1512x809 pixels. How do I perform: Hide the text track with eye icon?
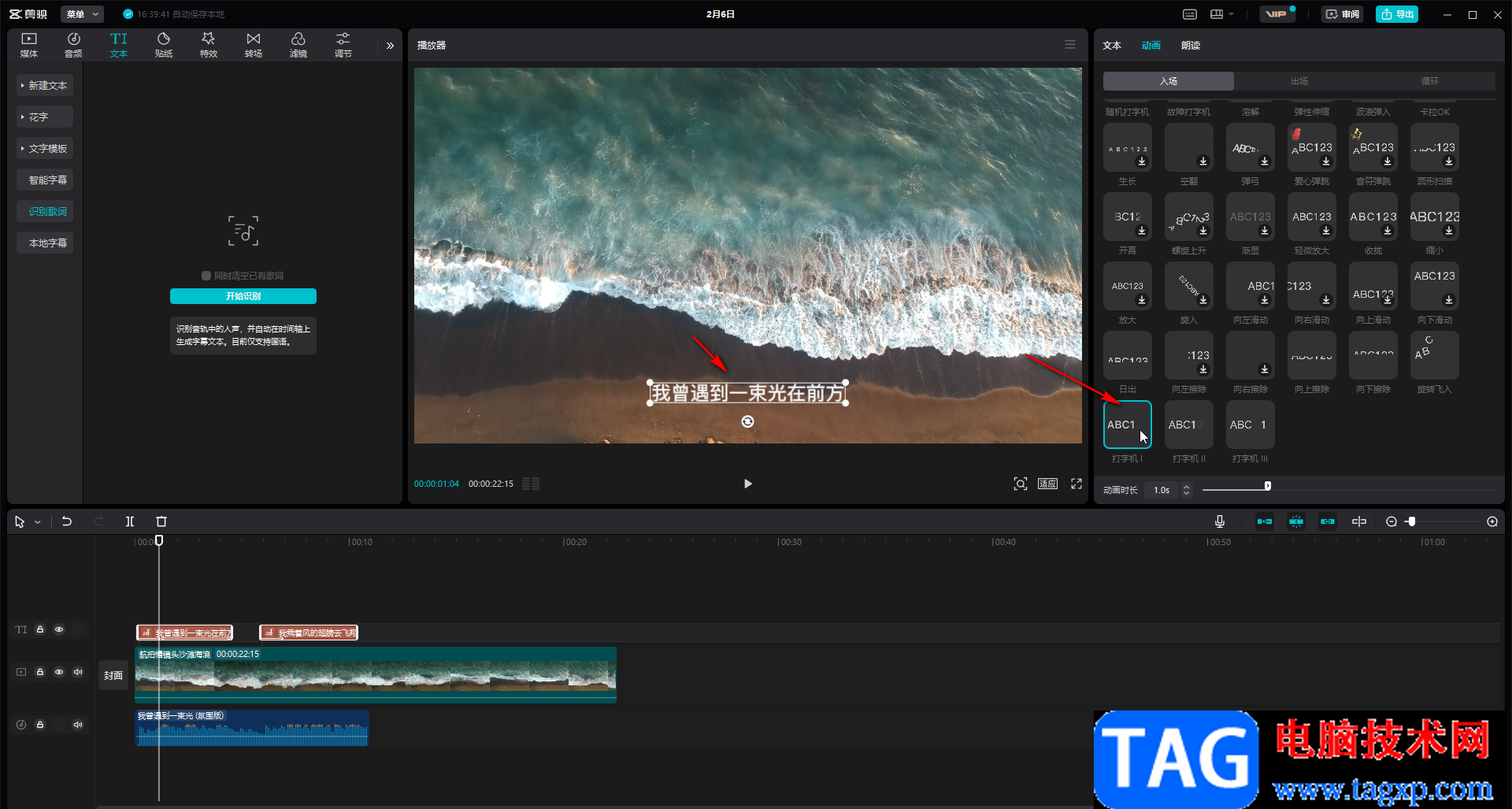(x=59, y=629)
